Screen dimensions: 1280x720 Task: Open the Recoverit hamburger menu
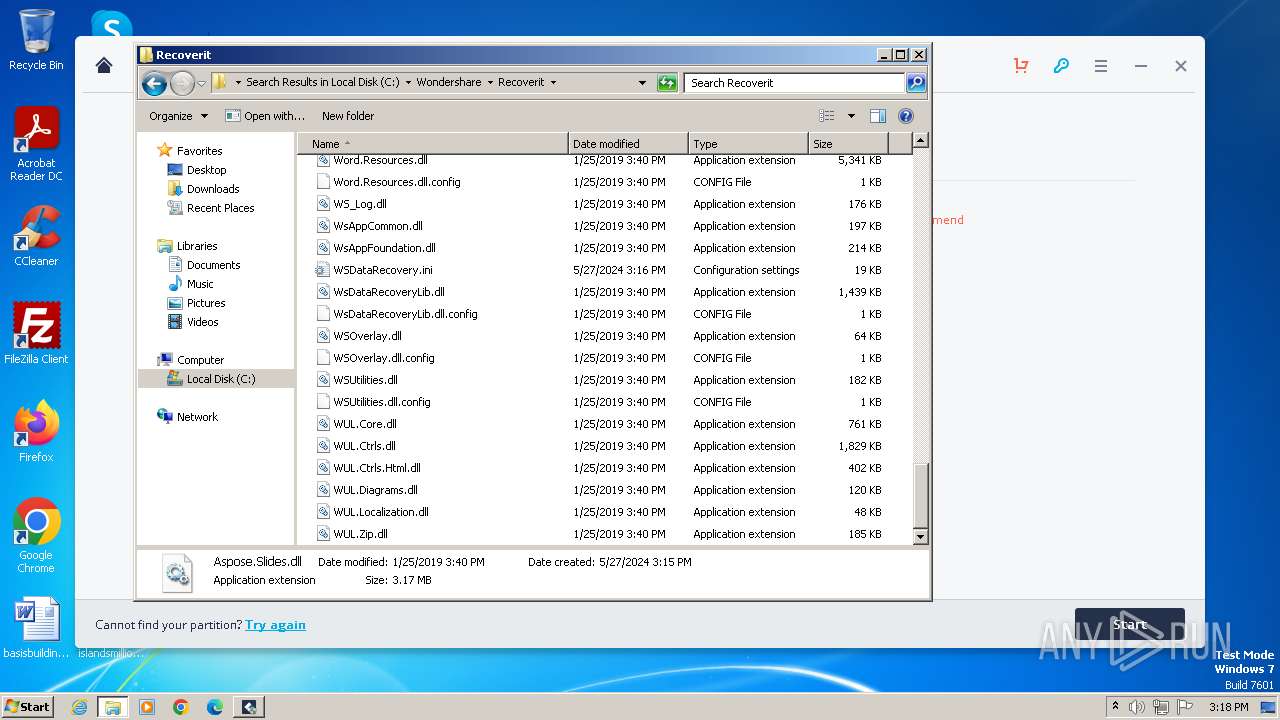1101,66
